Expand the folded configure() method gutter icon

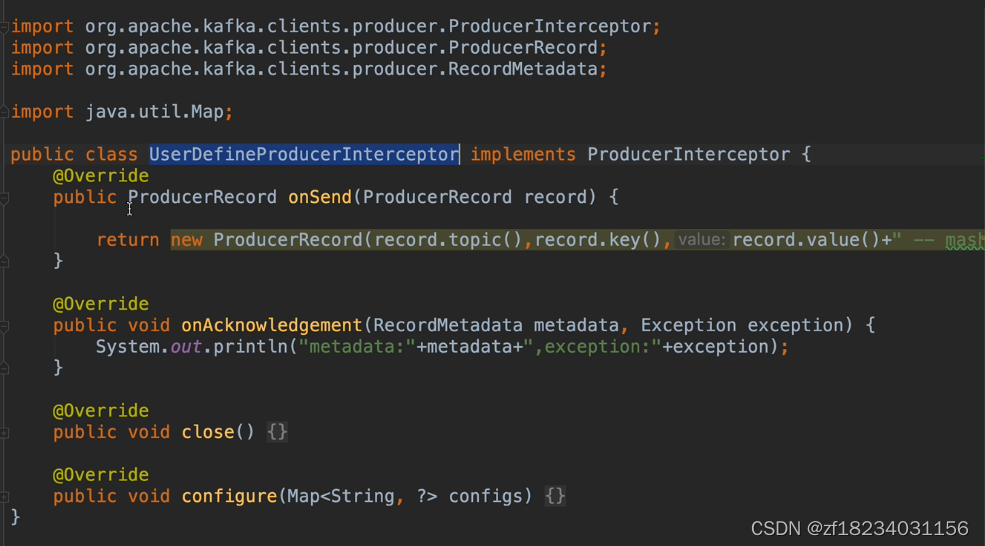[4, 497]
